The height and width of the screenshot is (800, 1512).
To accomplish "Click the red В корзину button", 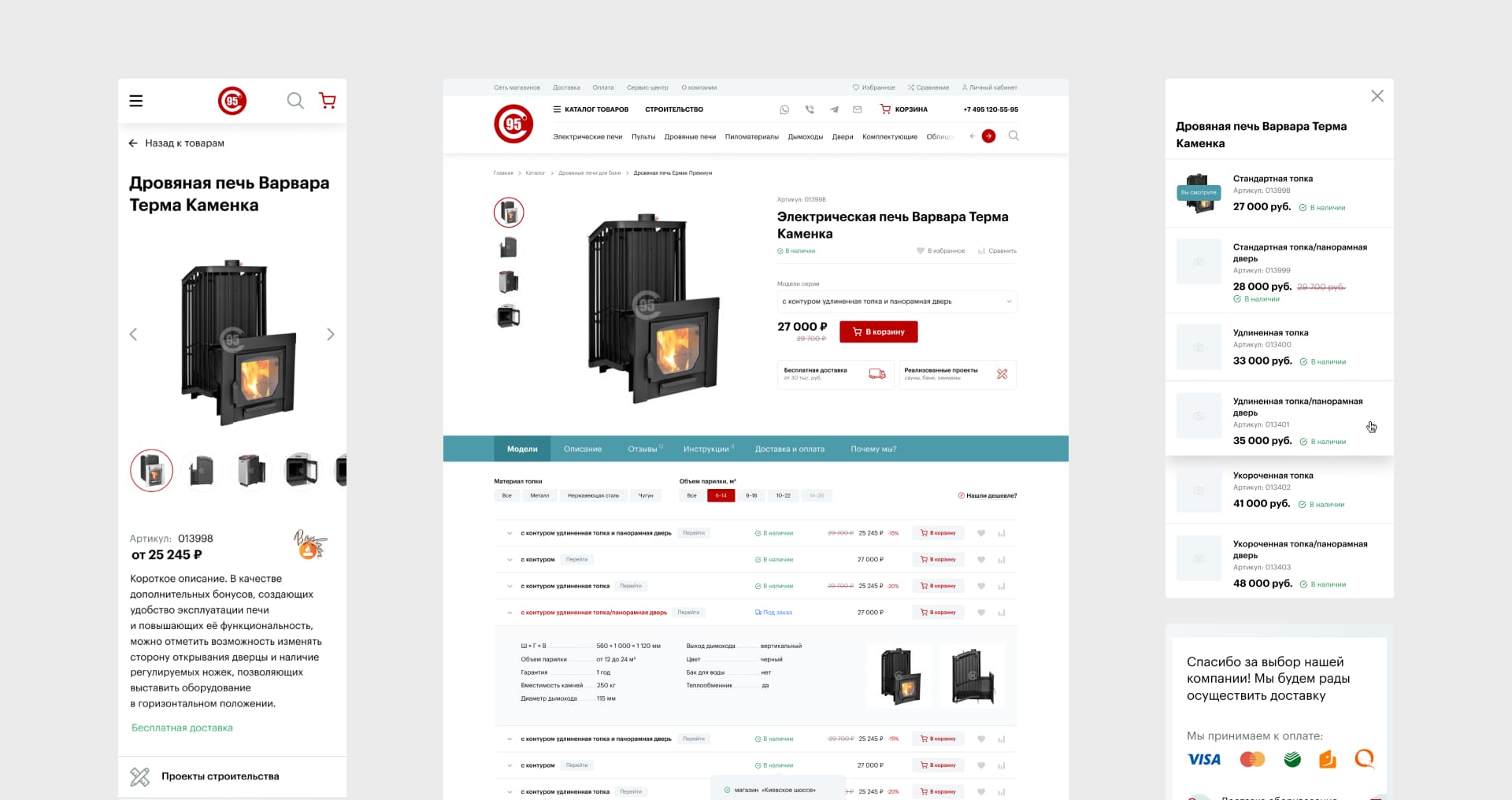I will (x=878, y=332).
